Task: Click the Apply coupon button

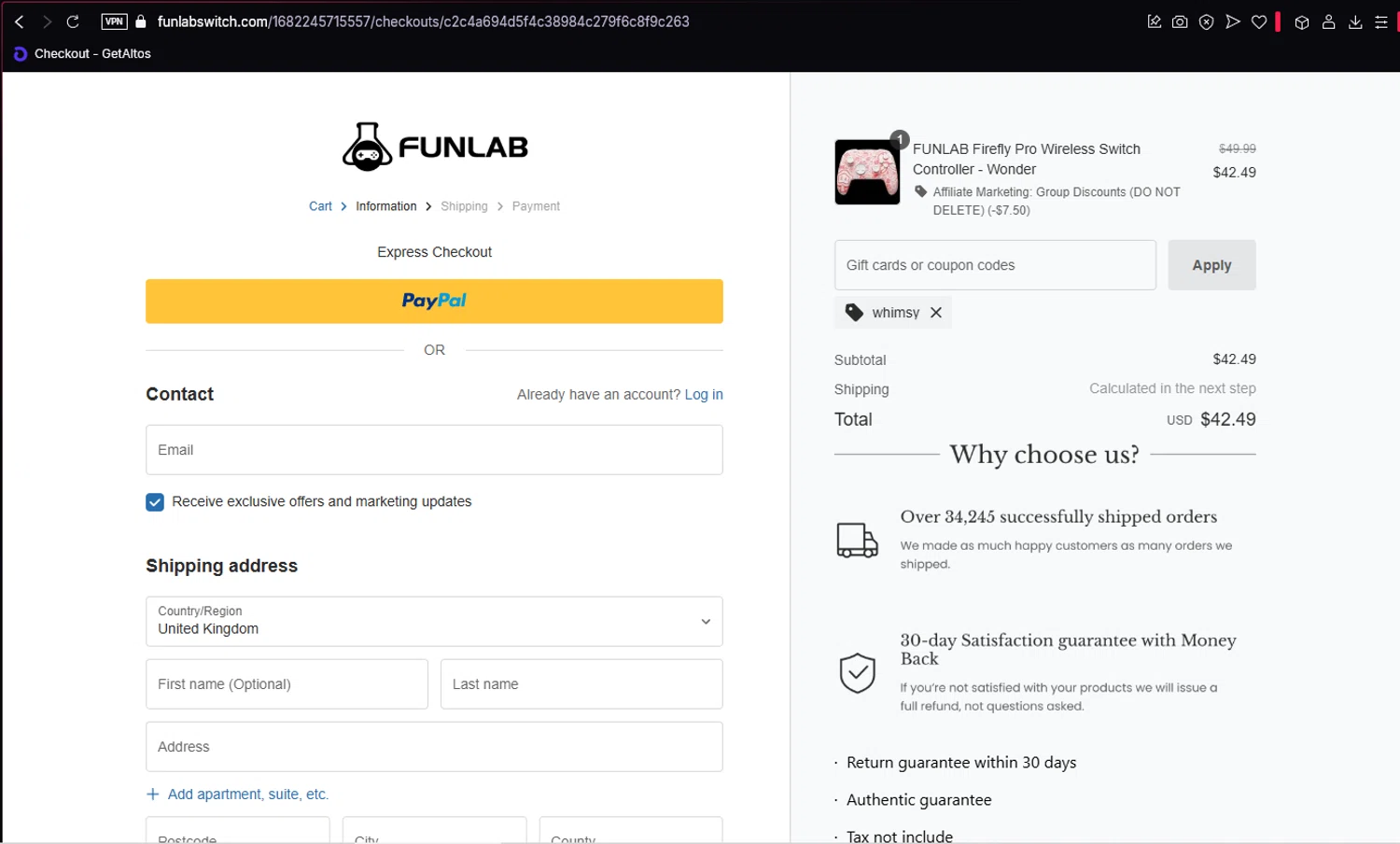Action: [x=1211, y=265]
